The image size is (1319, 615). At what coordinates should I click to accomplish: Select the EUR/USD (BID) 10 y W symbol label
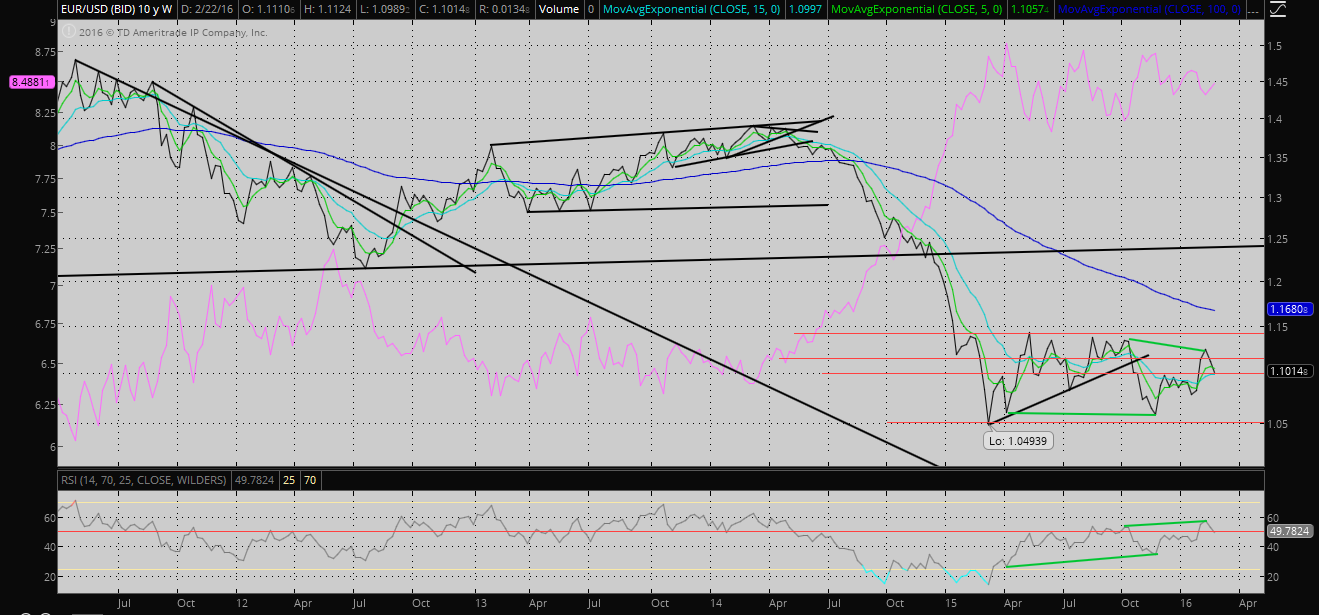point(116,9)
